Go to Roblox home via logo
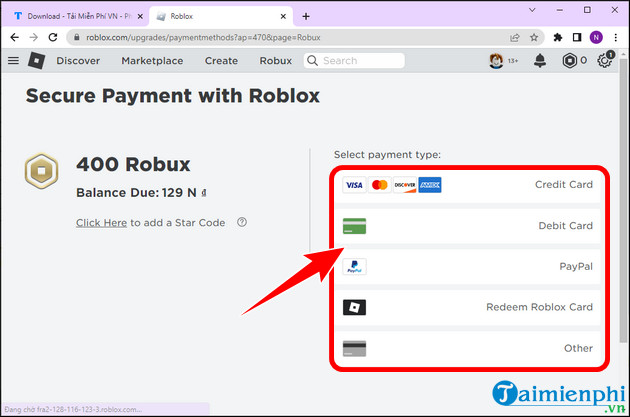The width and height of the screenshot is (630, 417). click(x=37, y=61)
